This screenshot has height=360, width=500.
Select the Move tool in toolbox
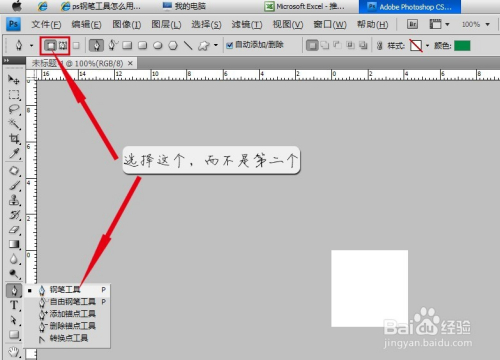(14, 79)
